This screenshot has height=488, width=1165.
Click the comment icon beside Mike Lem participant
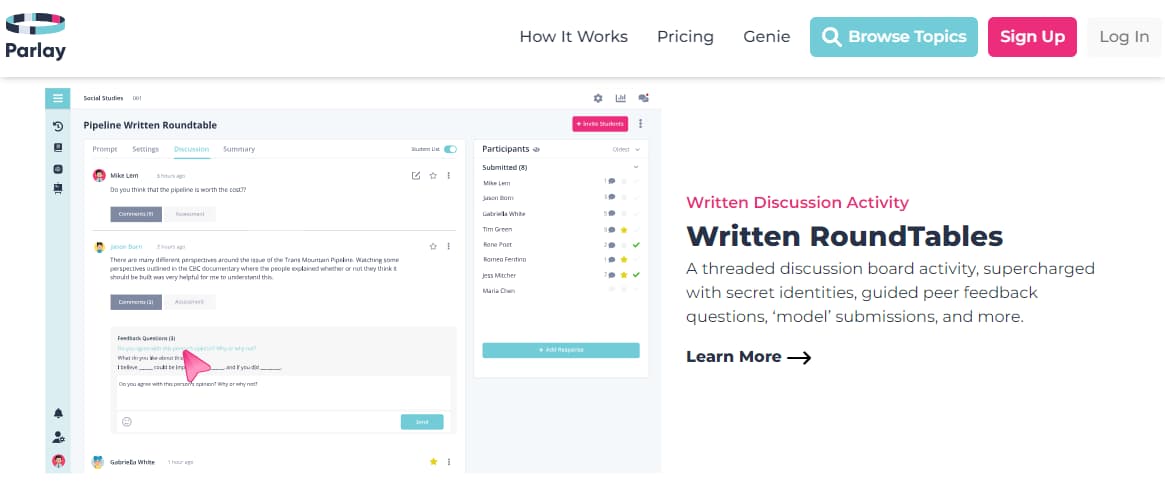611,181
